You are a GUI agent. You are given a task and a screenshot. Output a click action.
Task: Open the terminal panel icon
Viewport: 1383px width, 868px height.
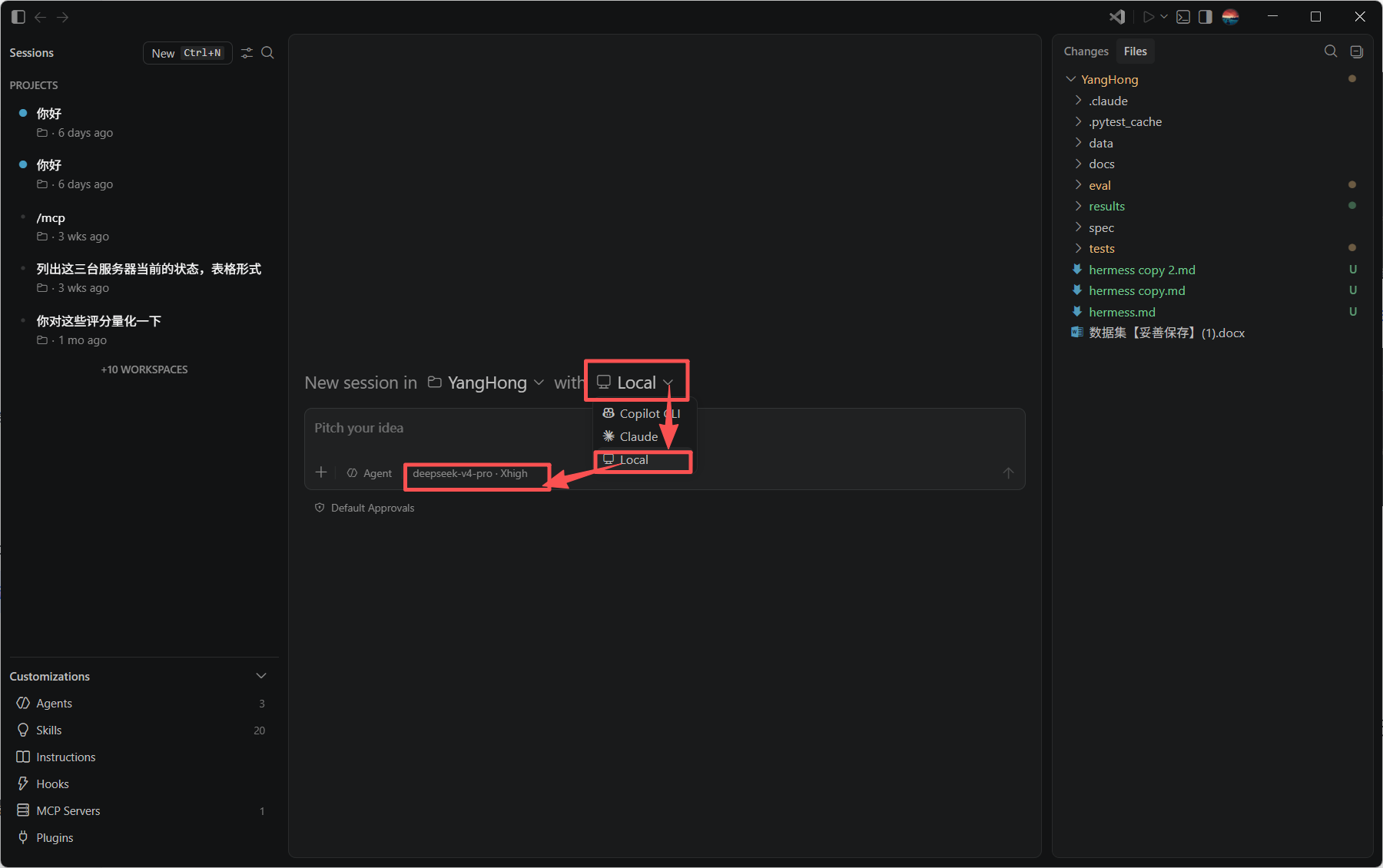(1183, 17)
